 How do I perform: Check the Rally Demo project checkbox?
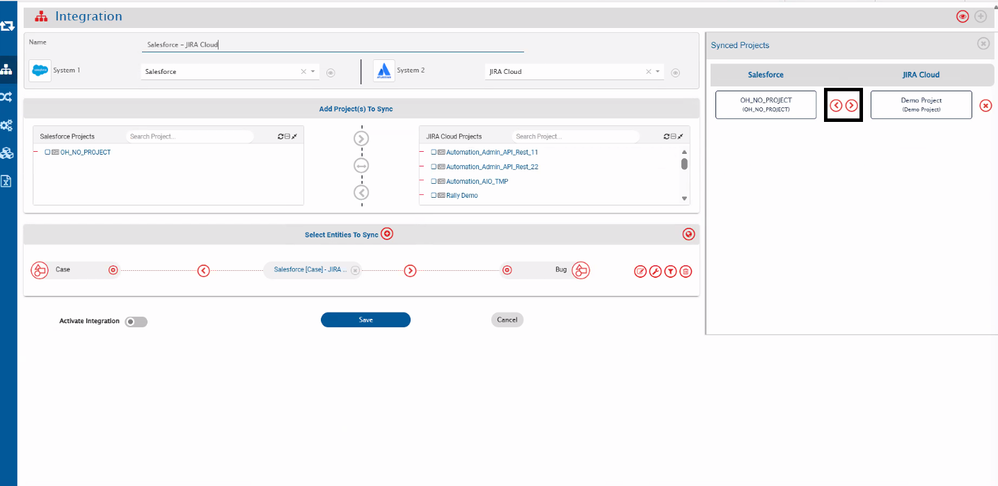coord(433,196)
